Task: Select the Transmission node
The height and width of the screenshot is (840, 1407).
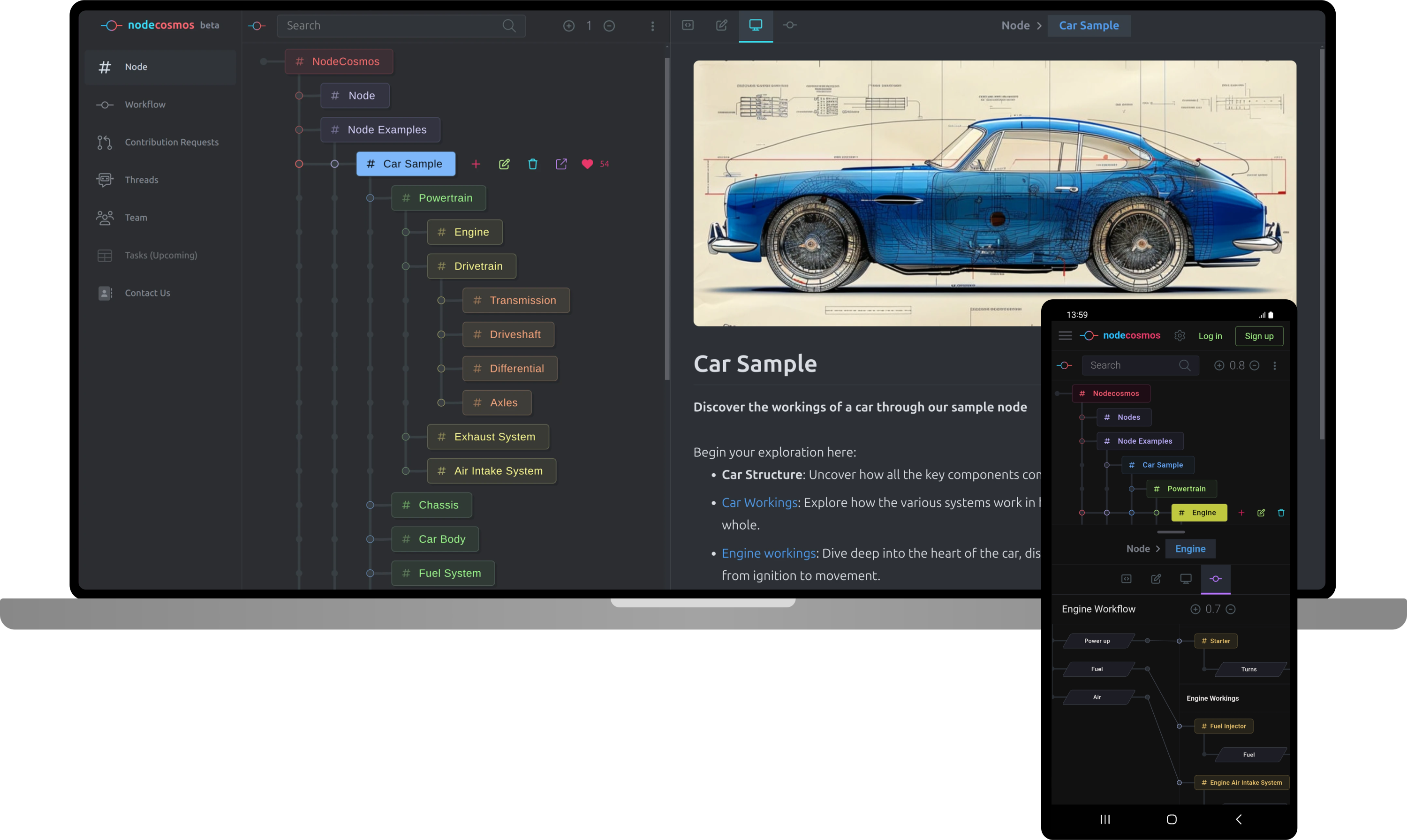Action: [x=515, y=301]
